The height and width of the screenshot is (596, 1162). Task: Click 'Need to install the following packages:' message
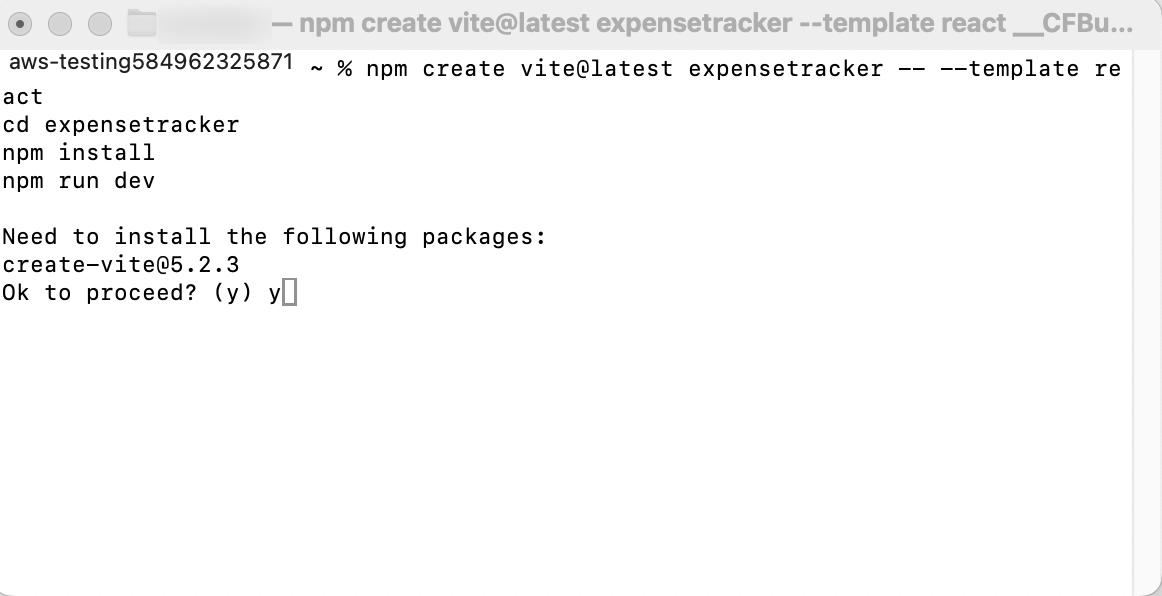point(274,237)
